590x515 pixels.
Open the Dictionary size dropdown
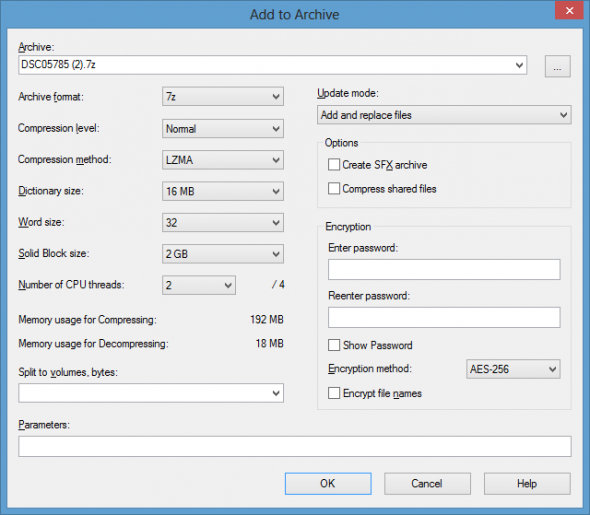223,191
